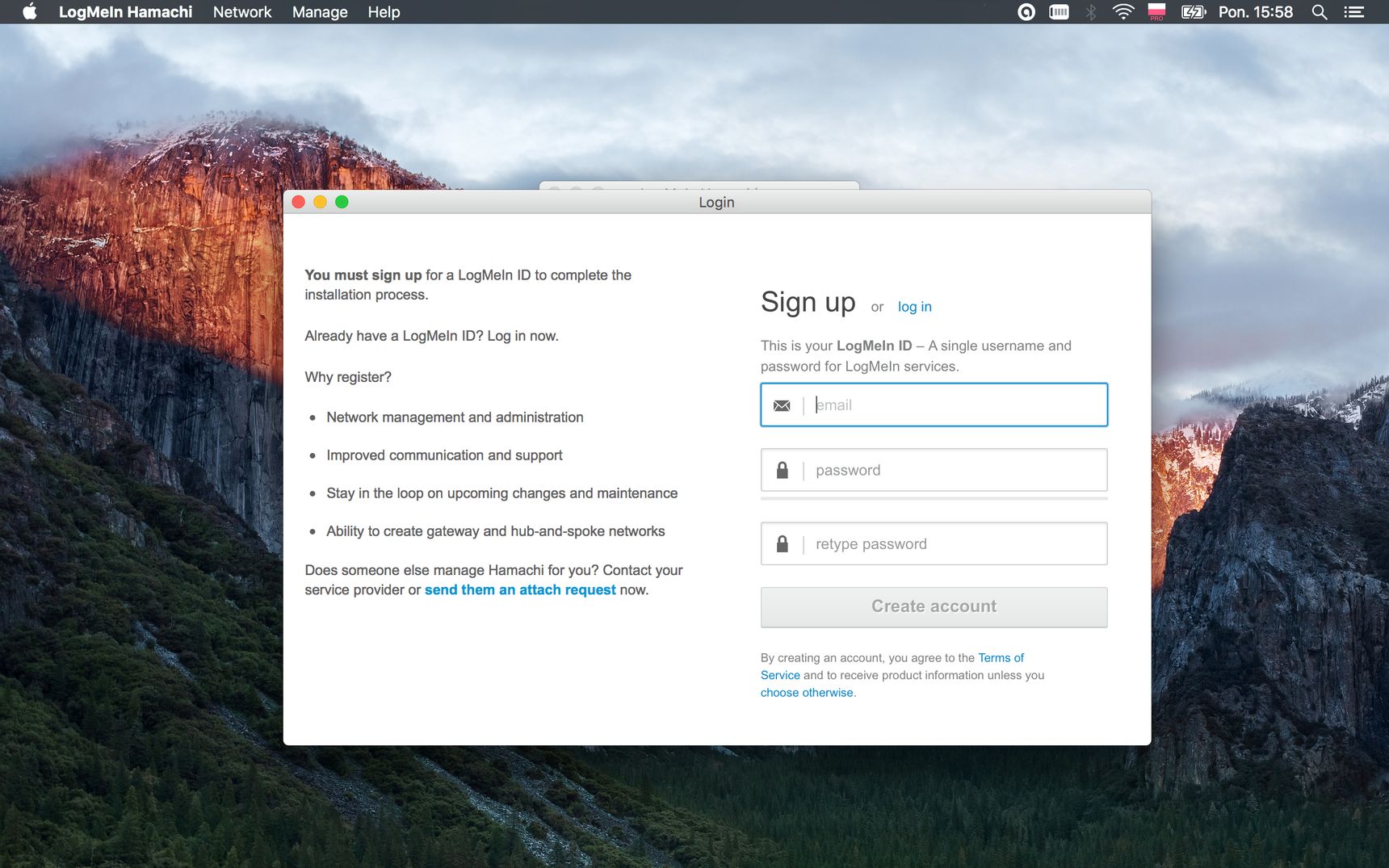Minimize the Login window
This screenshot has height=868, width=1389.
pos(320,202)
